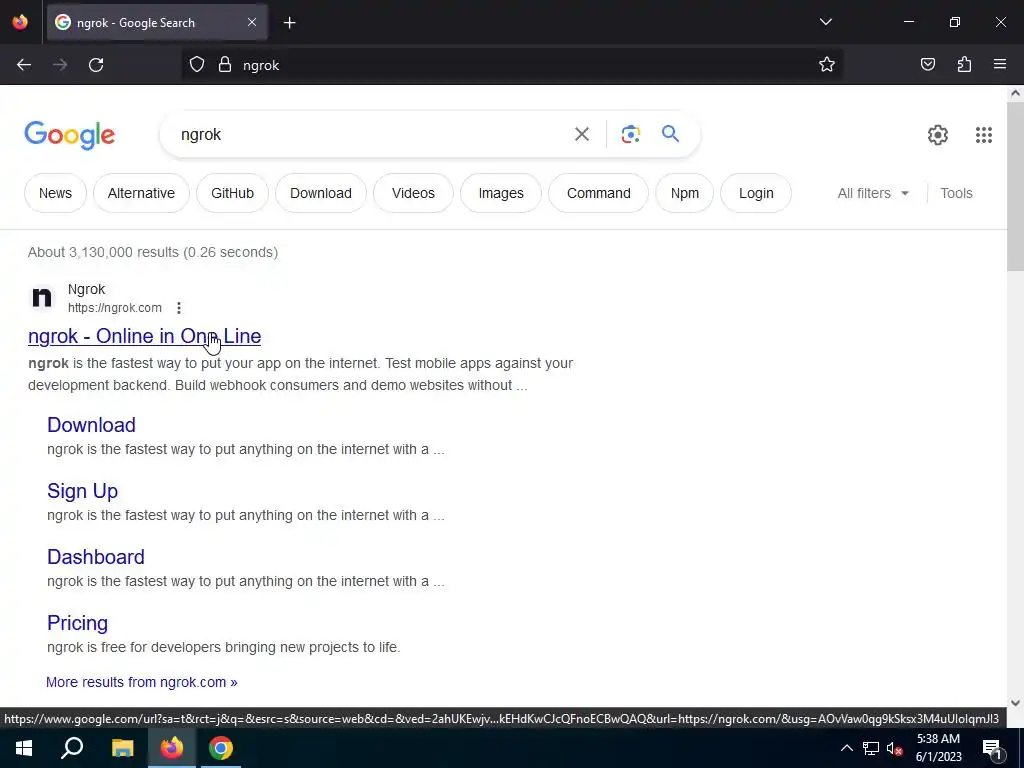Clear the search box with the X
The height and width of the screenshot is (768, 1024).
[581, 135]
